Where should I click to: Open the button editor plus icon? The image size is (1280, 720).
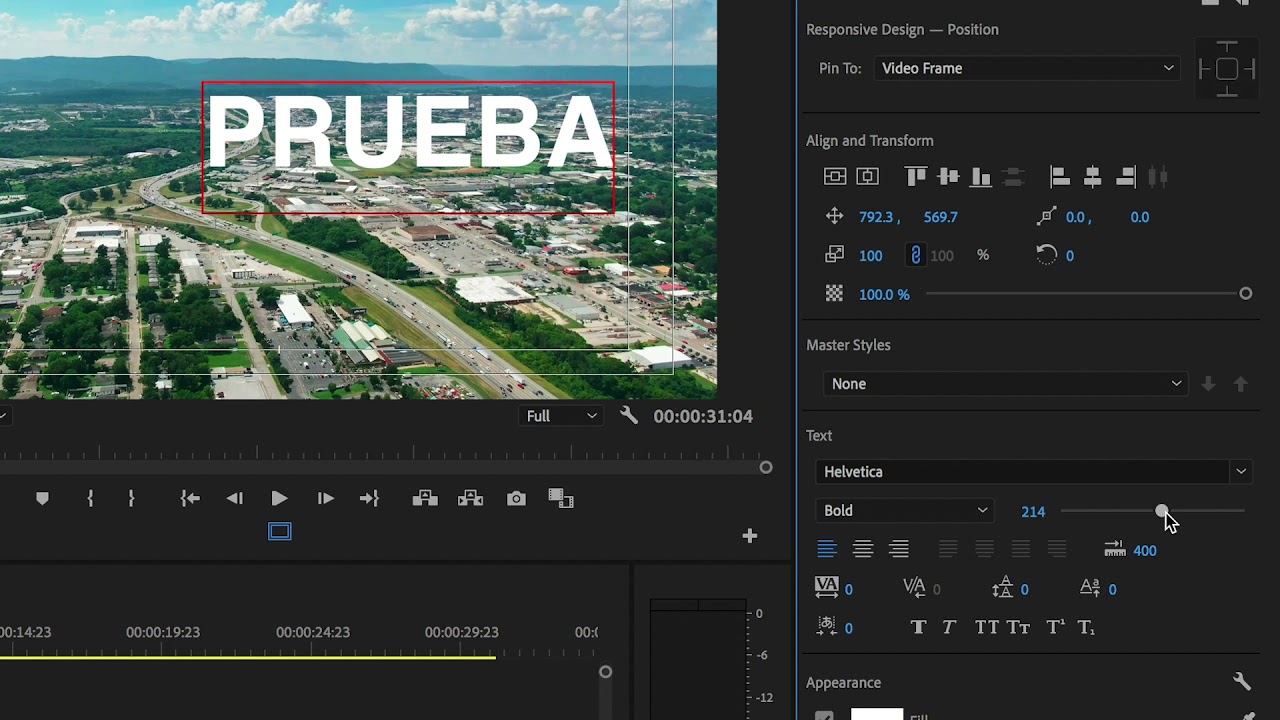750,536
